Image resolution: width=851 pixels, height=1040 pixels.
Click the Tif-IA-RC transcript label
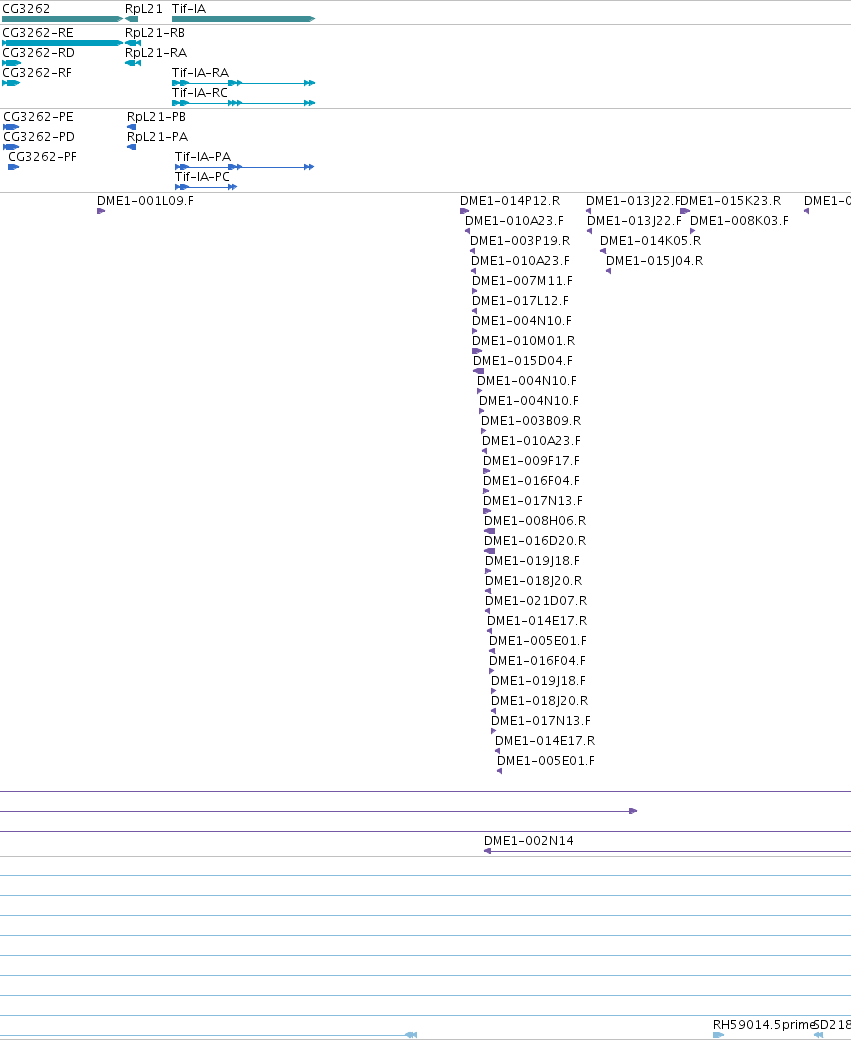[x=200, y=92]
